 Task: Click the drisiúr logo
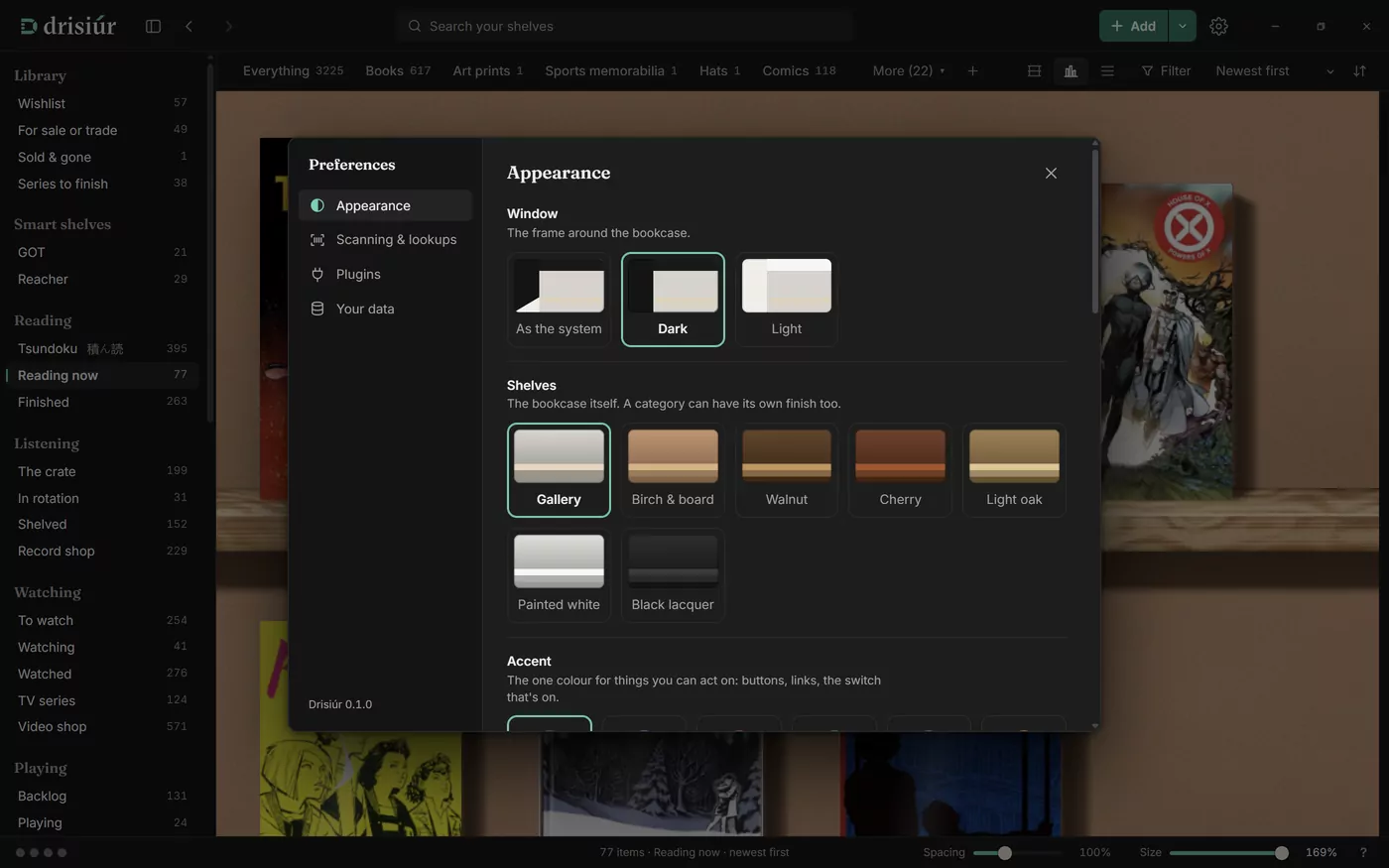(67, 26)
